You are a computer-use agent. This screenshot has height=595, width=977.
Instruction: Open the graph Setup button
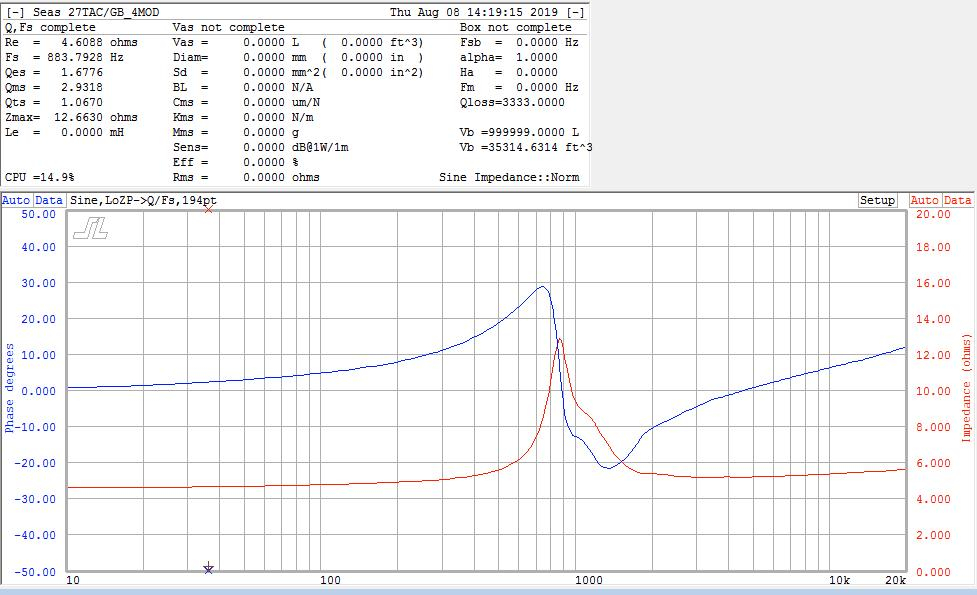click(877, 200)
